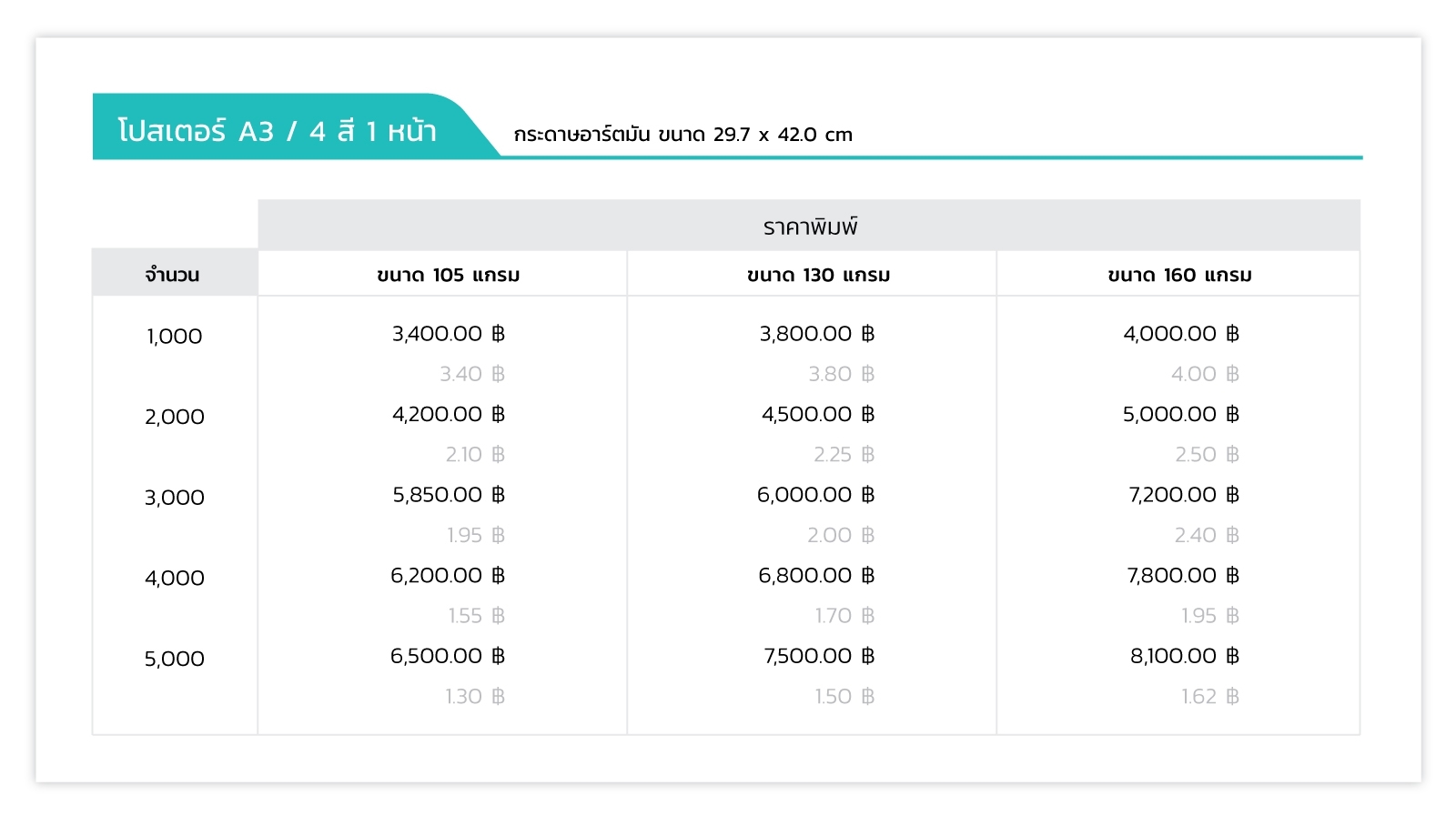Click the grey 1.30 ฿ unit price
Screen dimensions: 1456x816
point(475,697)
